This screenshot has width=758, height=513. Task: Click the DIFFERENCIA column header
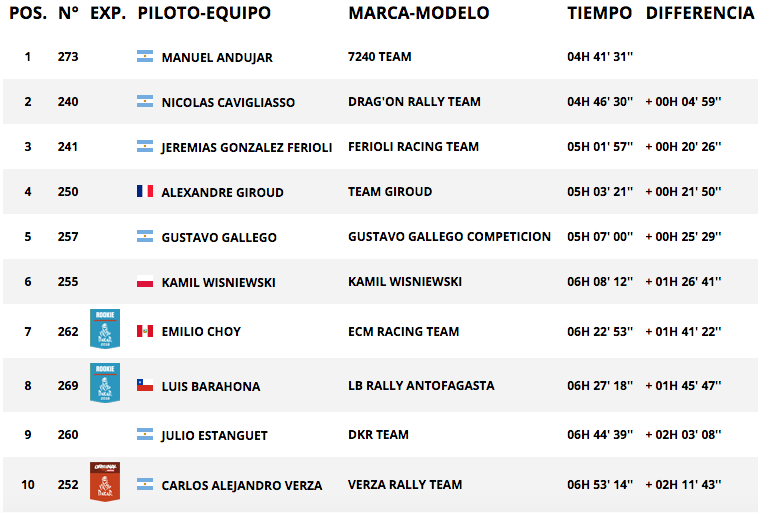pos(700,13)
